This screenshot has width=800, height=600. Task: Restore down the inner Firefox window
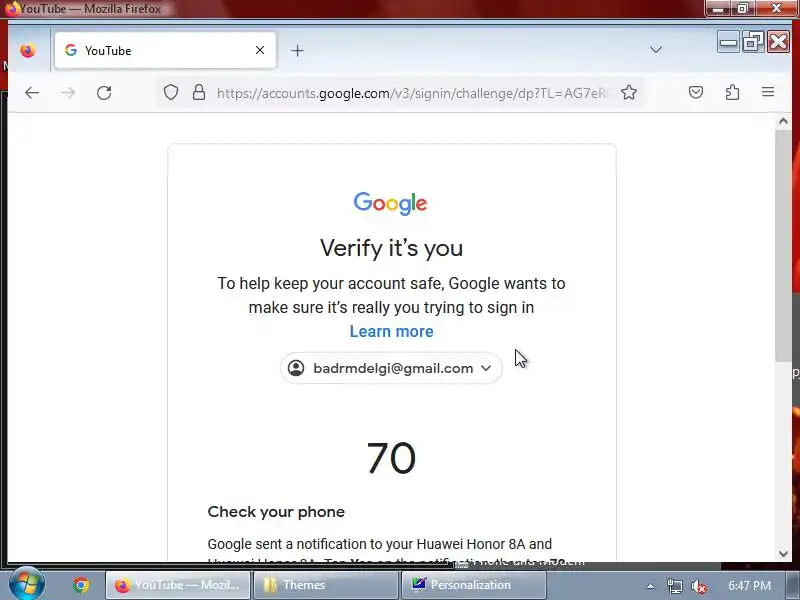click(x=753, y=41)
